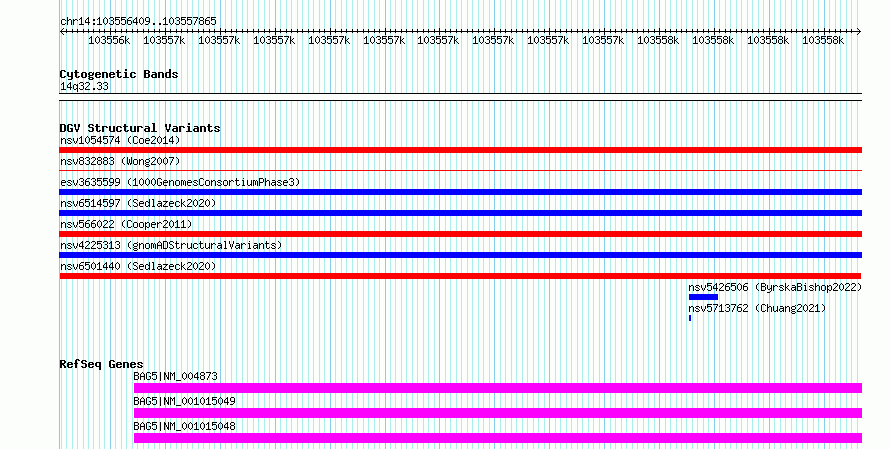Open the BAG5|NM_001015049 gene label

[184, 401]
